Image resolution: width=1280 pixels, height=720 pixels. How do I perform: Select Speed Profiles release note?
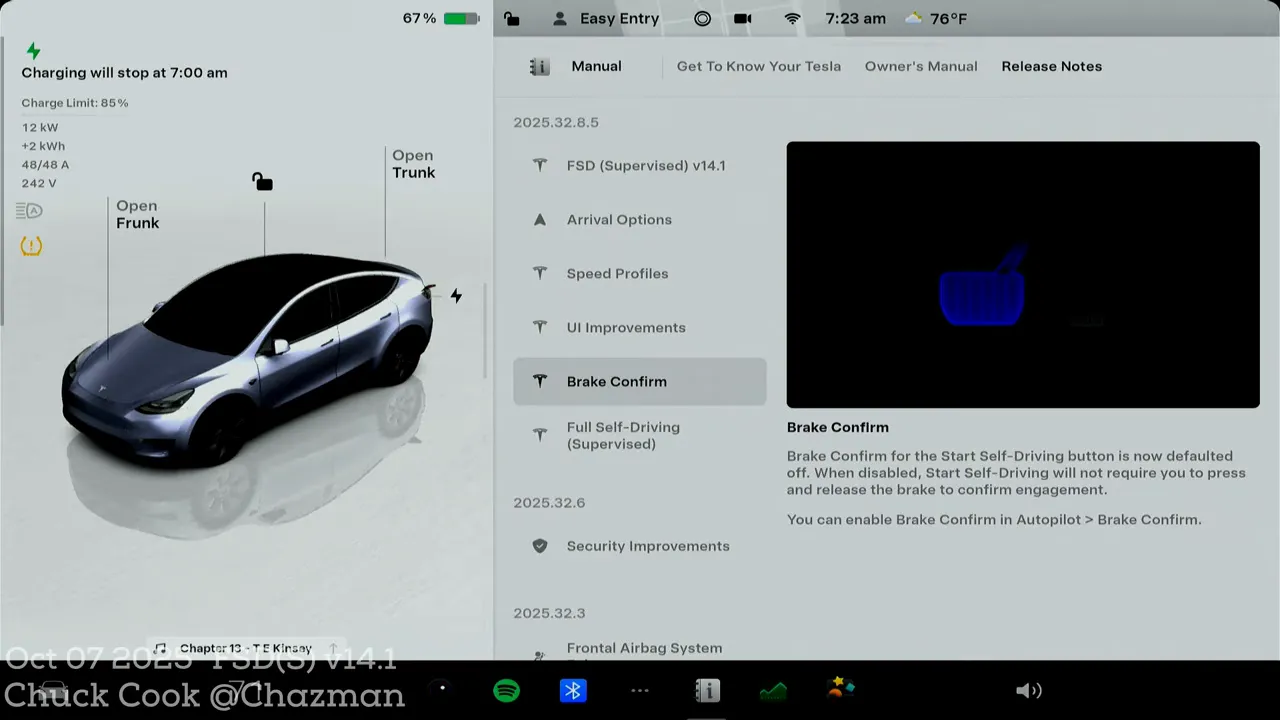coord(617,274)
